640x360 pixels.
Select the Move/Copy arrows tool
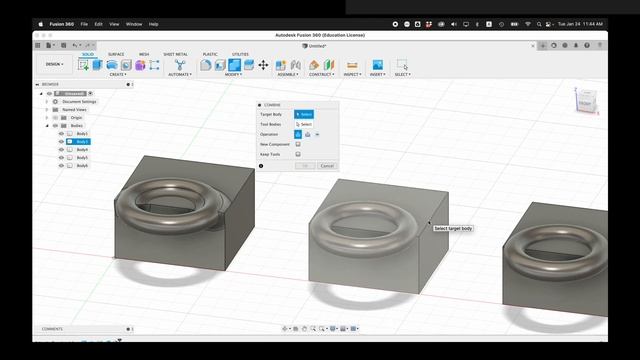pos(263,64)
